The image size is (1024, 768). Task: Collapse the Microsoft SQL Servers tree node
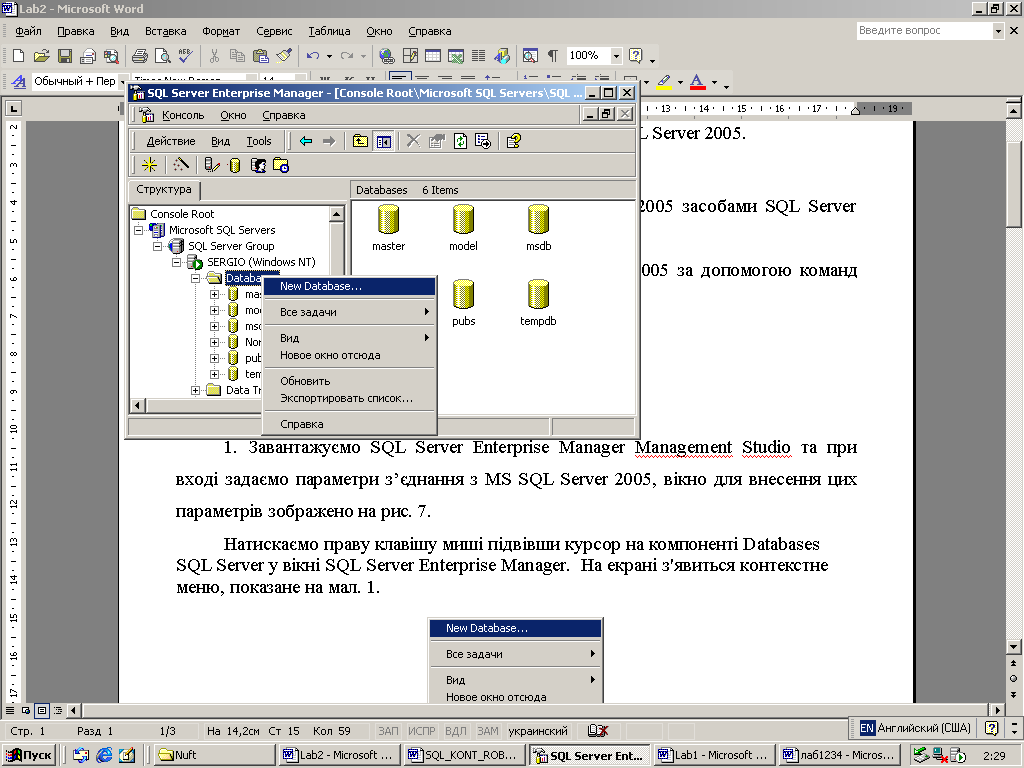(138, 230)
